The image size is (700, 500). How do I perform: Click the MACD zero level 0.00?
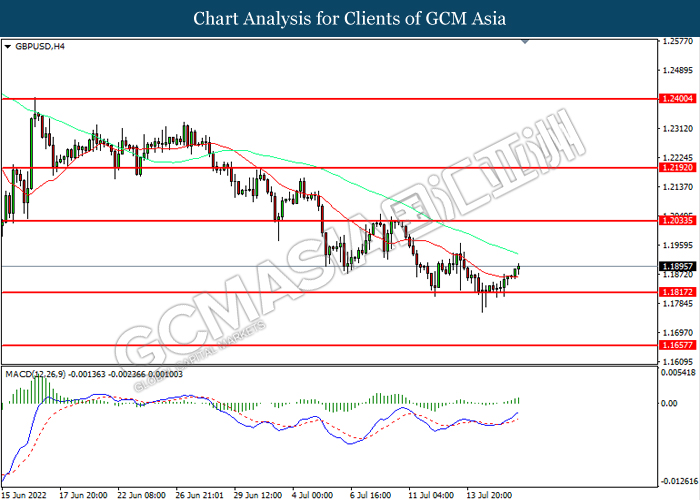[x=670, y=403]
